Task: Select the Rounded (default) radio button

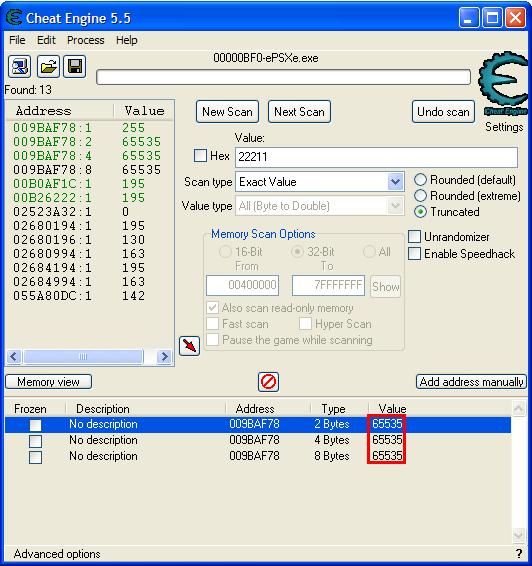Action: pos(420,180)
